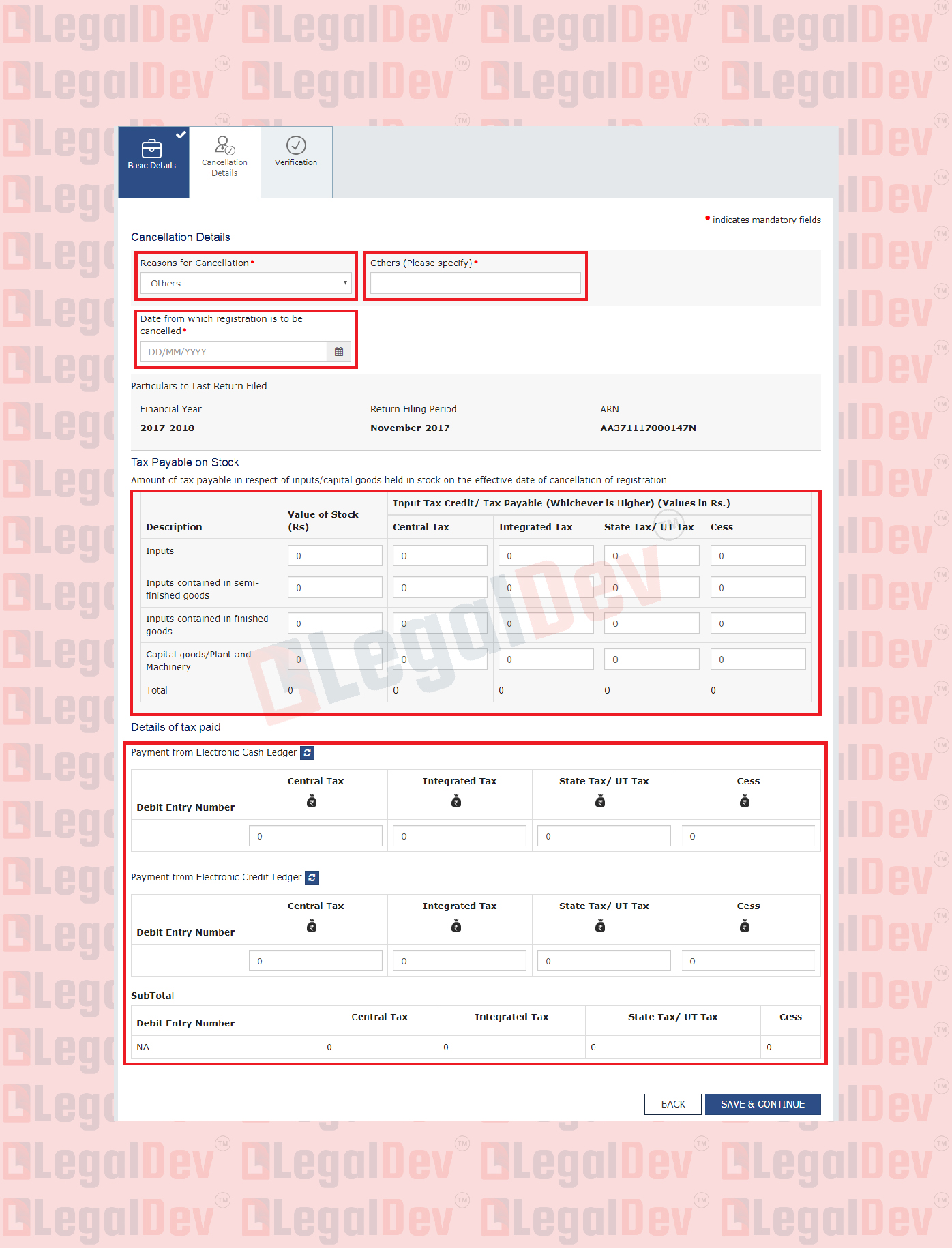The image size is (952, 1248).
Task: Click Credit Ledger Integrated Tax money bag icon
Action: (x=456, y=927)
